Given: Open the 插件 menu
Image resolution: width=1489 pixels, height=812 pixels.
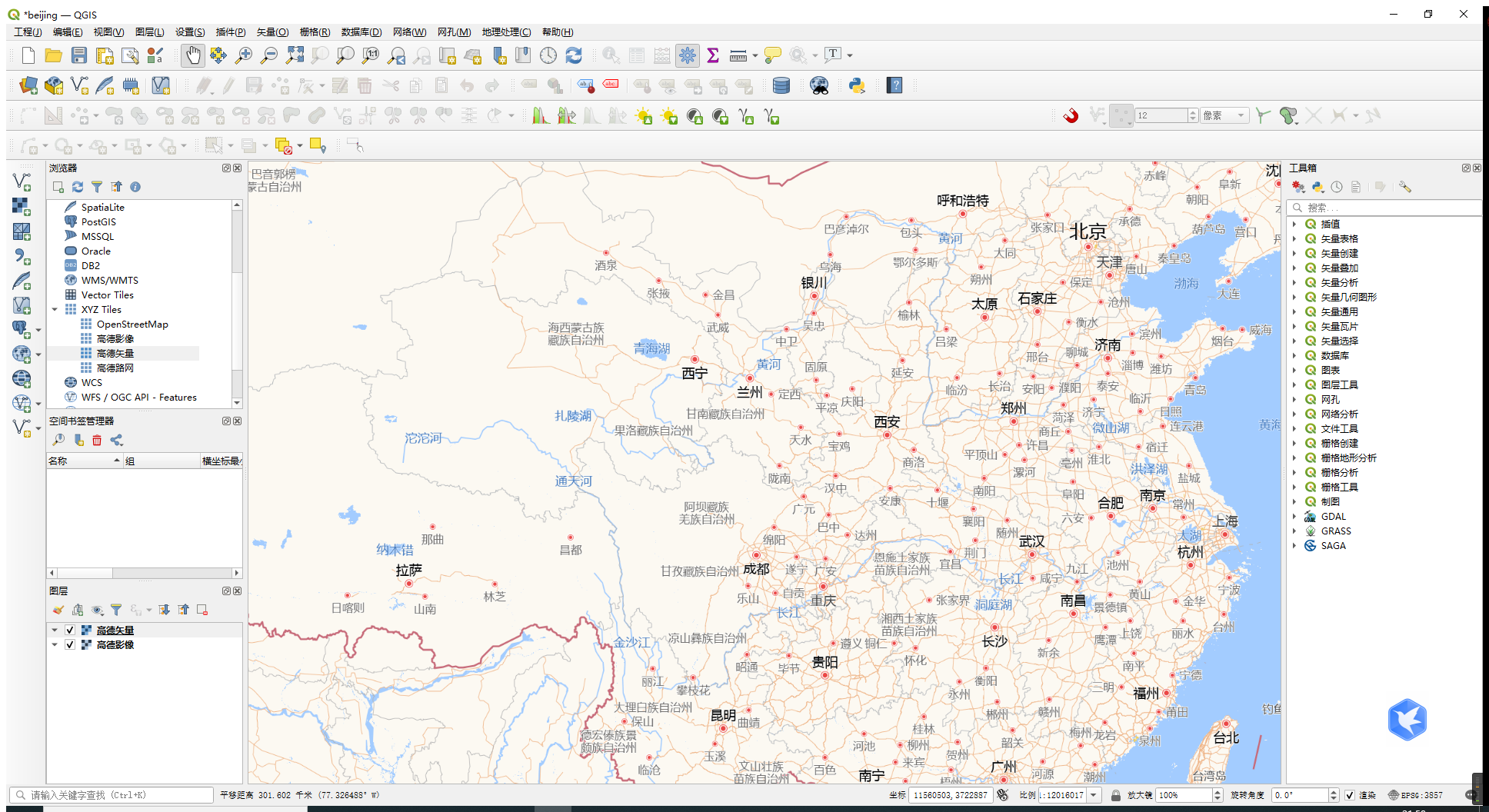Looking at the screenshot, I should pyautogui.click(x=231, y=32).
